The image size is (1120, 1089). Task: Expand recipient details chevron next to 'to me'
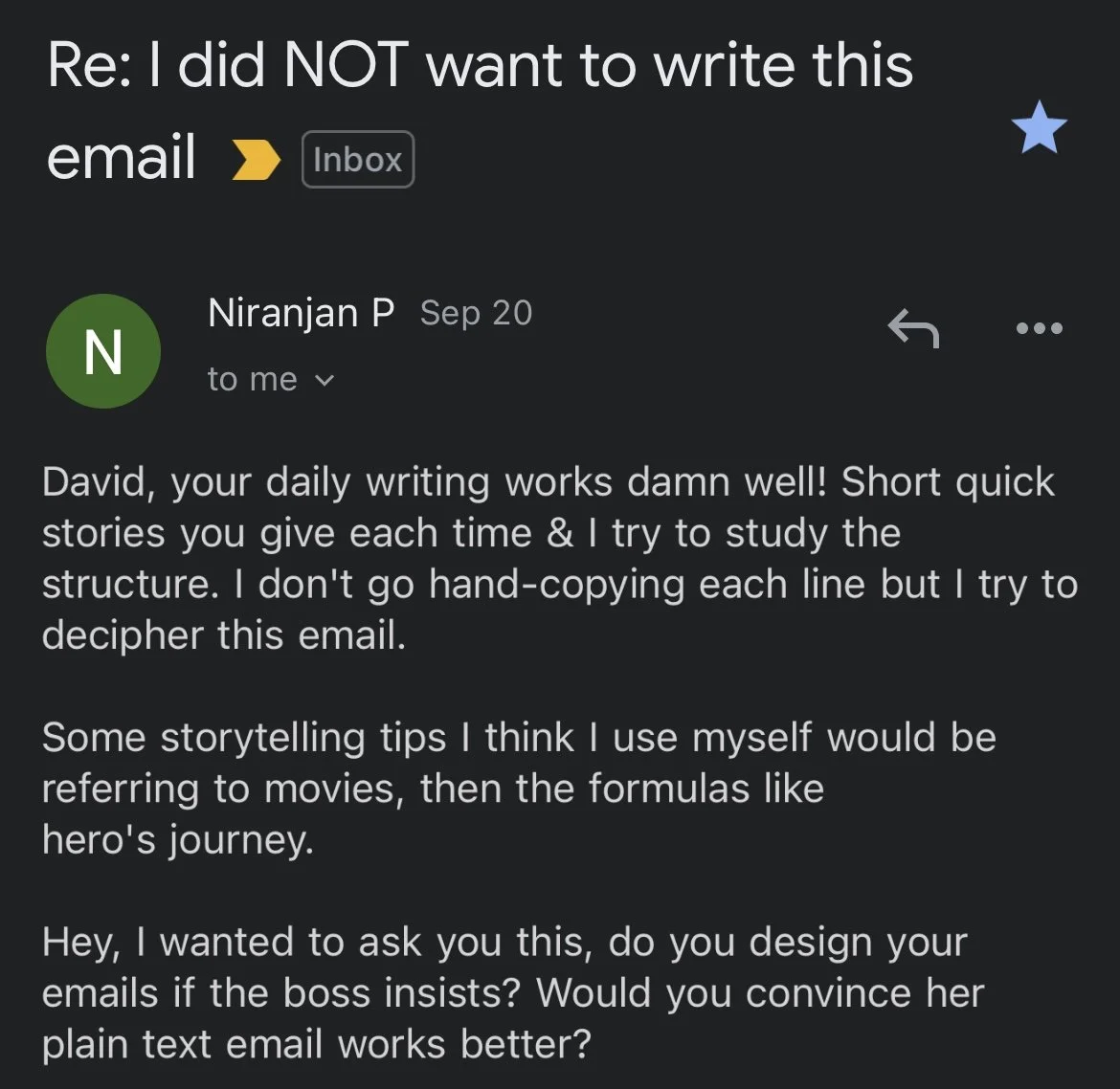click(x=325, y=380)
